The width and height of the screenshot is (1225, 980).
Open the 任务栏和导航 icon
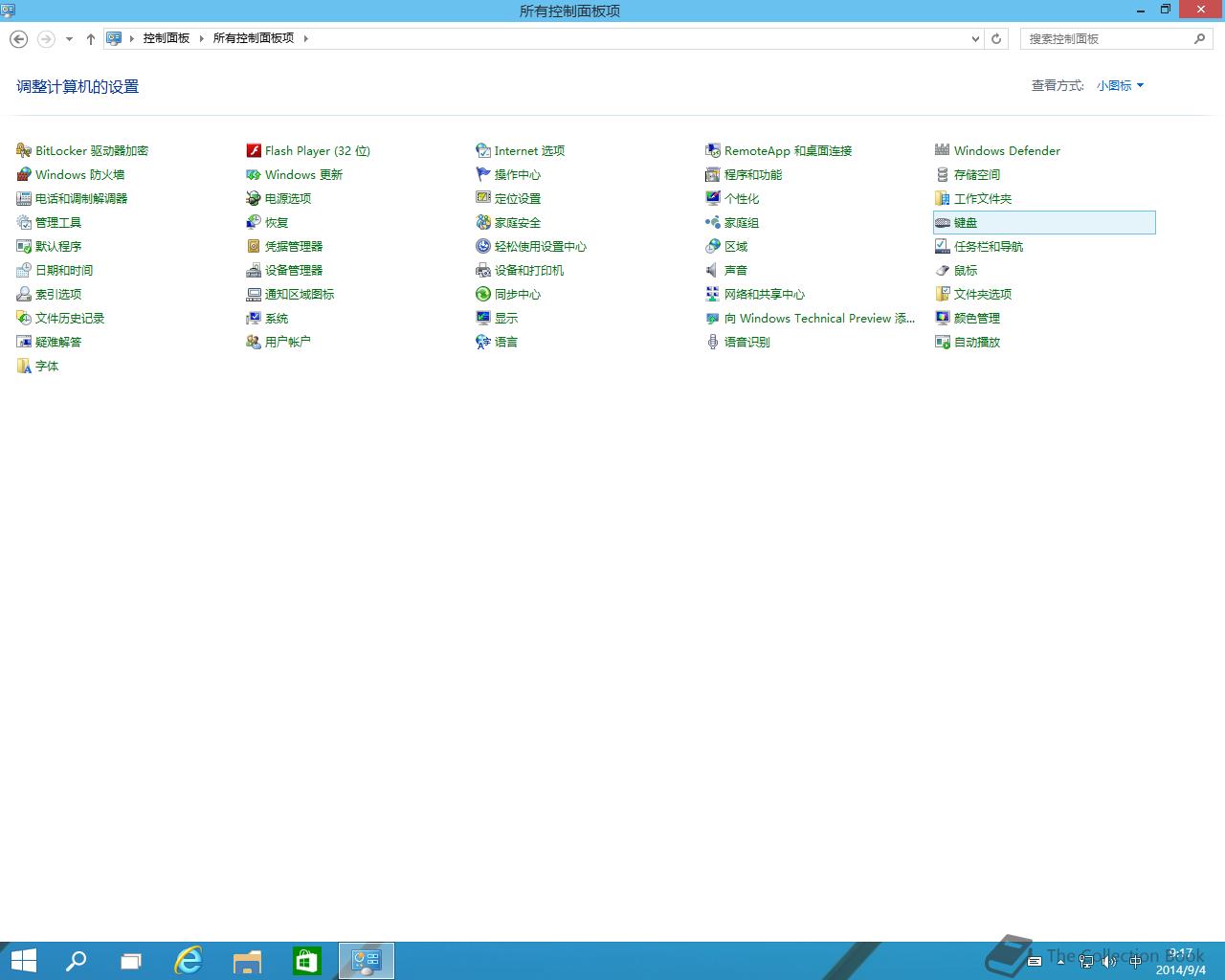point(943,246)
